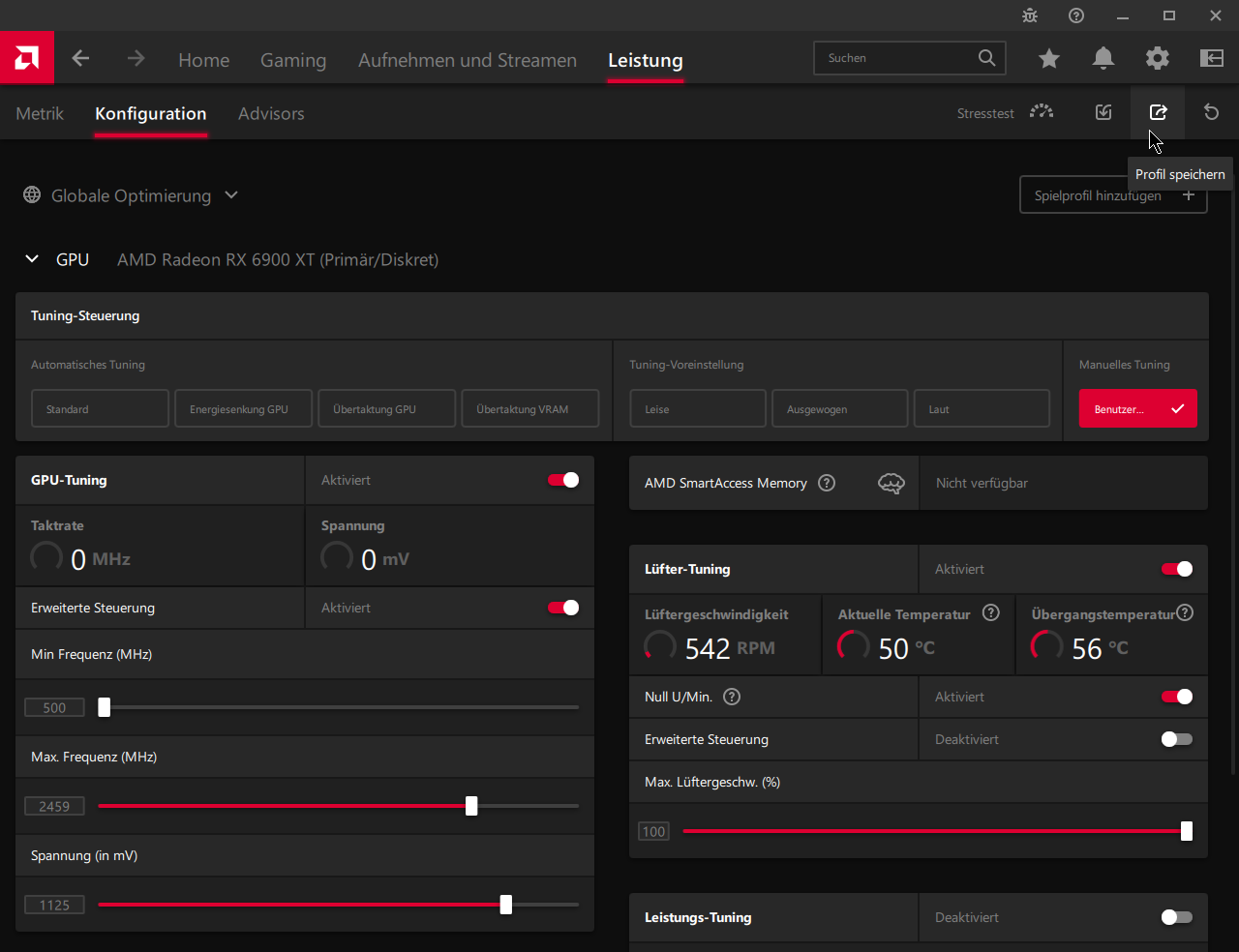Disable the GPU-Tuning toggle

(563, 480)
